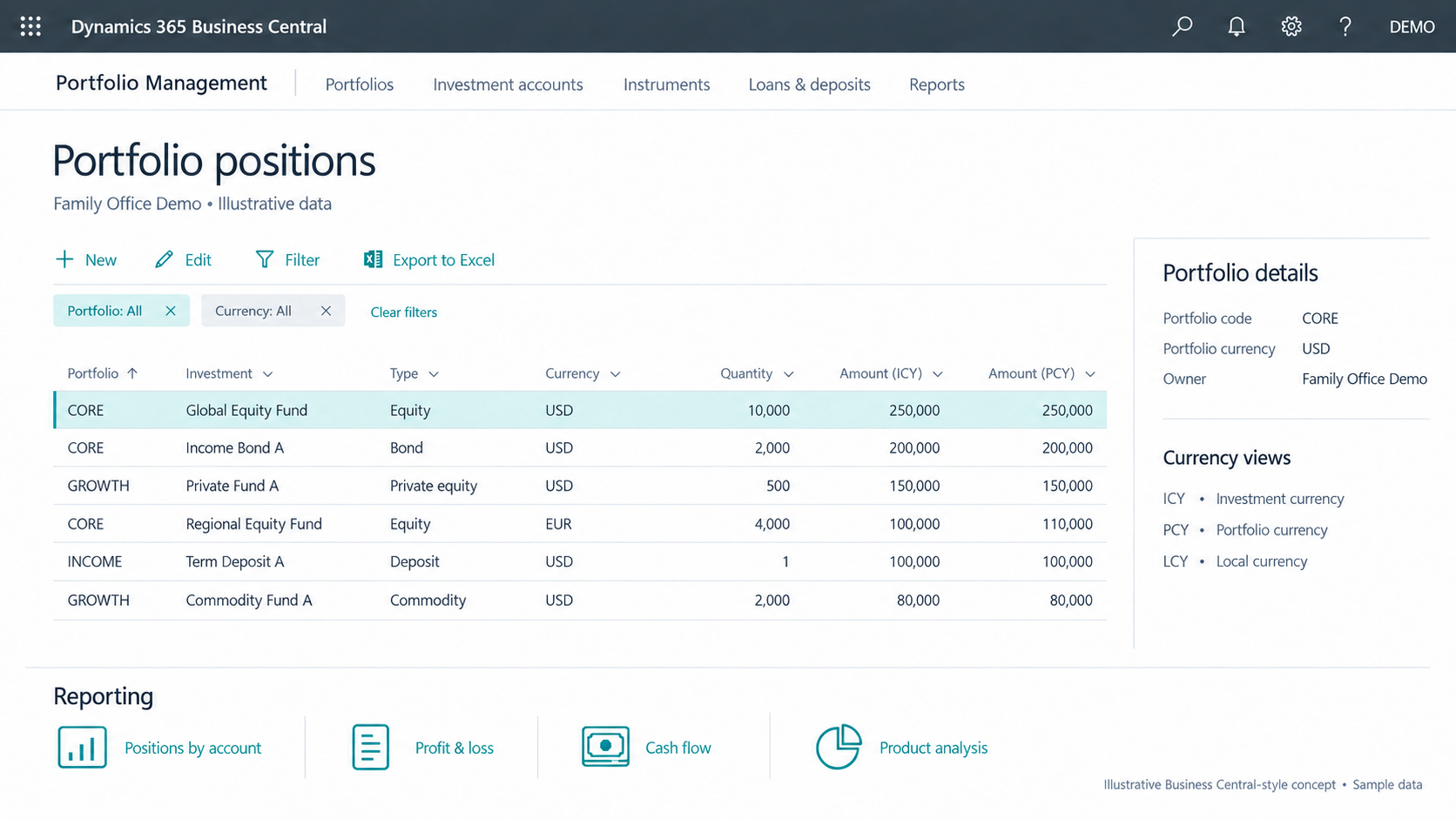Open settings gear icon
The image size is (1456, 819).
tap(1291, 26)
